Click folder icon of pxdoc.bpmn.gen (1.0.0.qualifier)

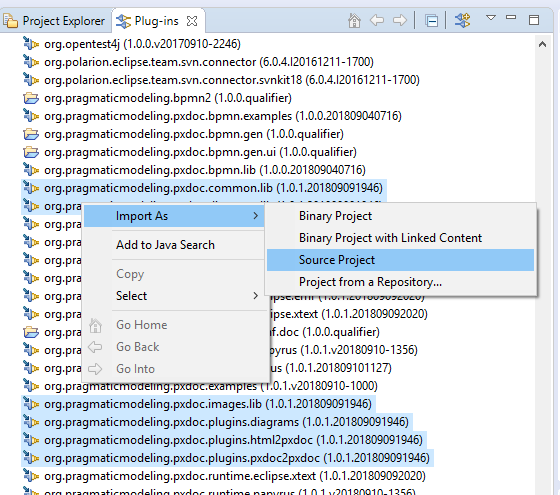31,134
